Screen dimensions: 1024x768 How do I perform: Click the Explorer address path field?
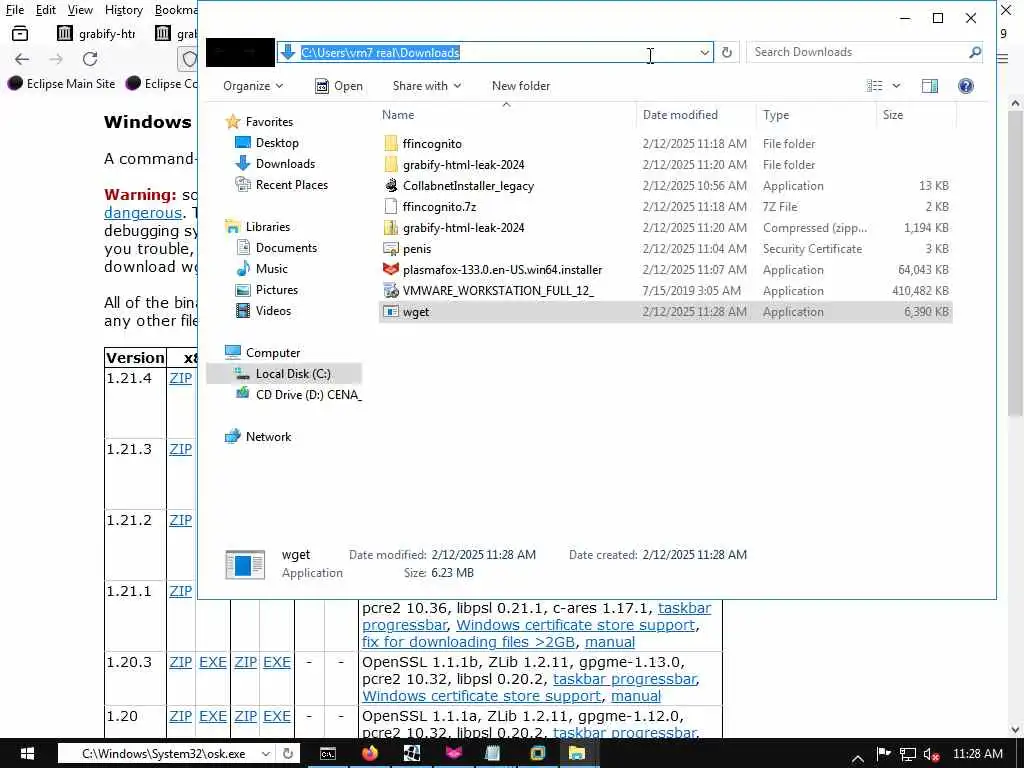coord(496,52)
